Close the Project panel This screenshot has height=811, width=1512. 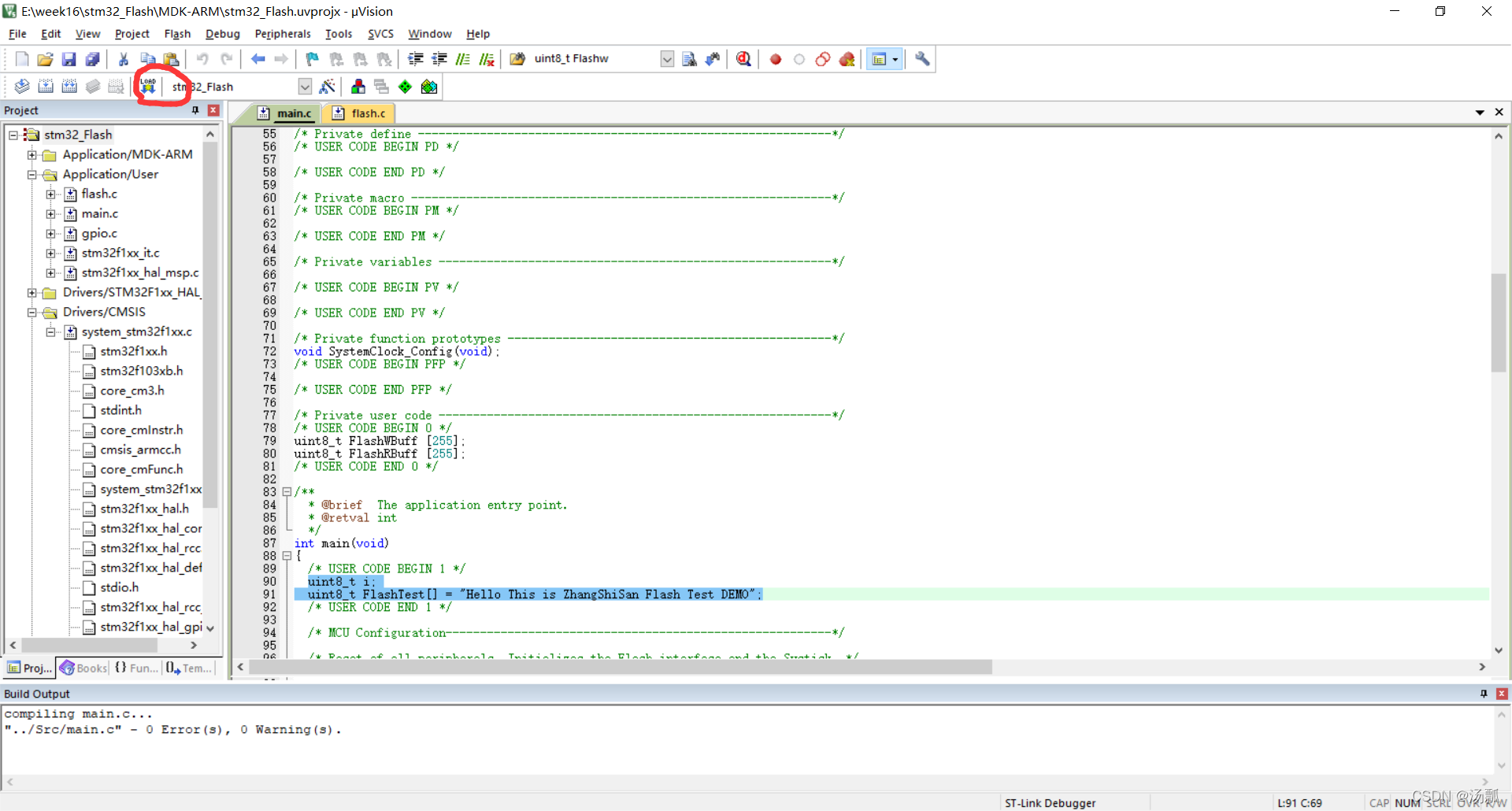(x=213, y=110)
